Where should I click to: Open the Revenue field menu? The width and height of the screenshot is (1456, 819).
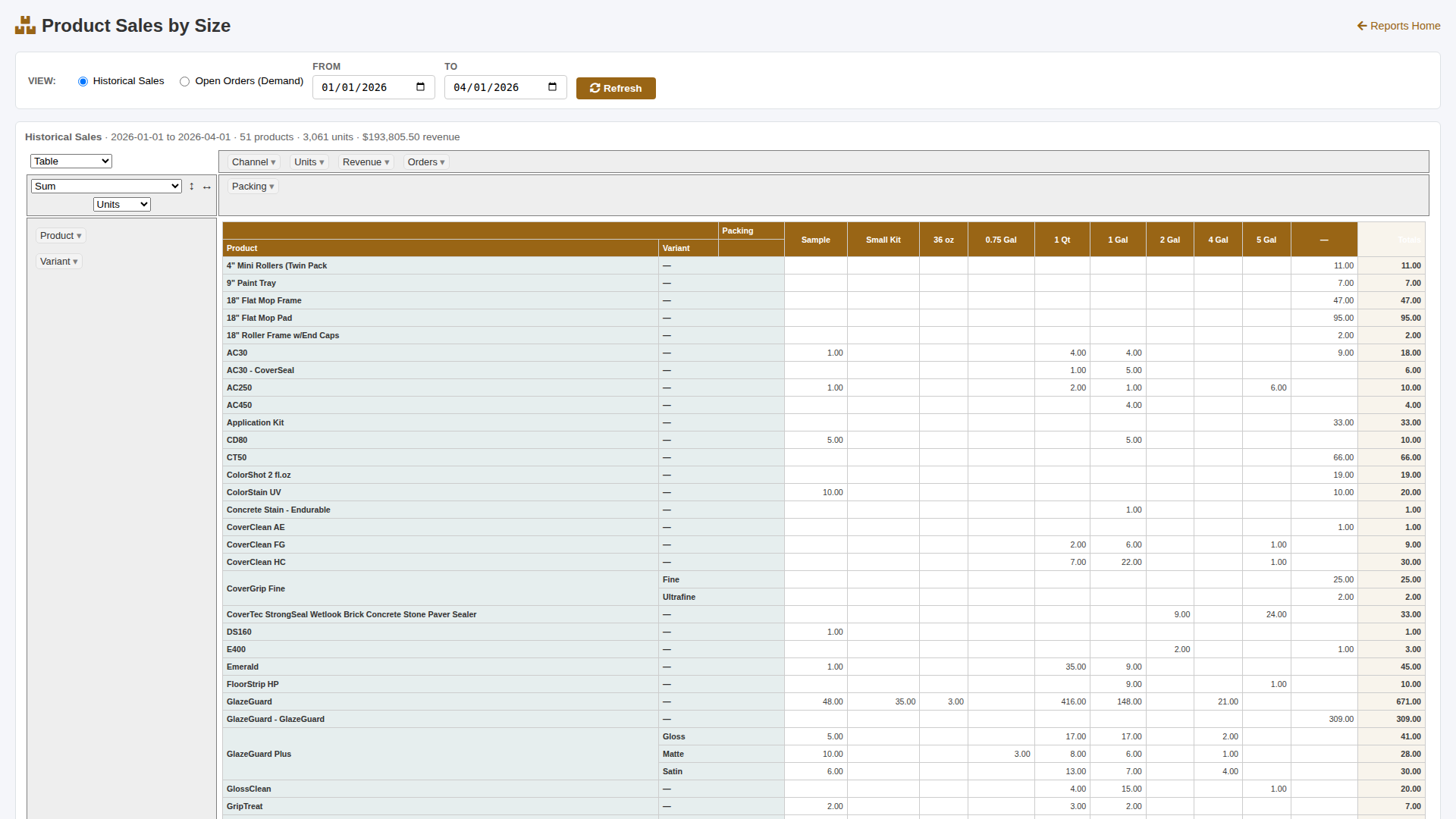(x=366, y=162)
